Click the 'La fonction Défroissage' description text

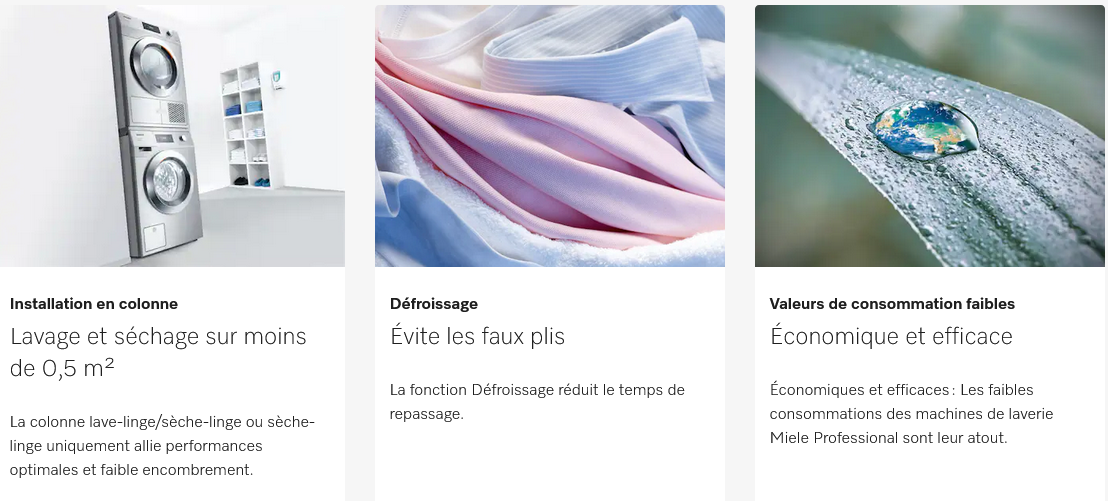[x=537, y=401]
